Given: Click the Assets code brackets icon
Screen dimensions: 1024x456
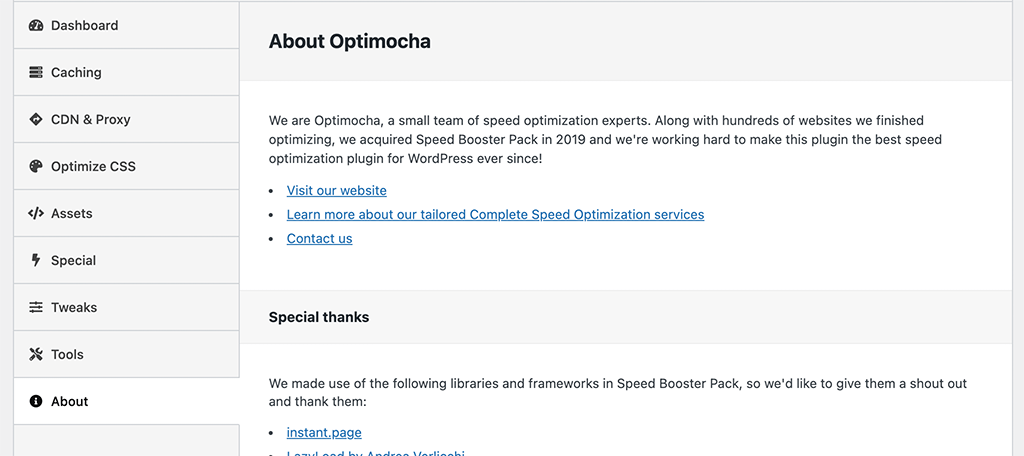Looking at the screenshot, I should pyautogui.click(x=36, y=214).
